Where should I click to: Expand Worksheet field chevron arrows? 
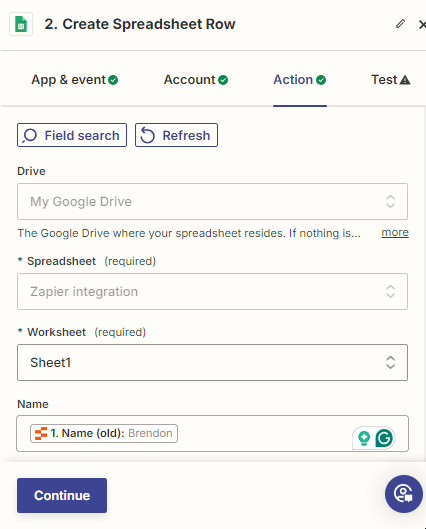[x=391, y=363]
